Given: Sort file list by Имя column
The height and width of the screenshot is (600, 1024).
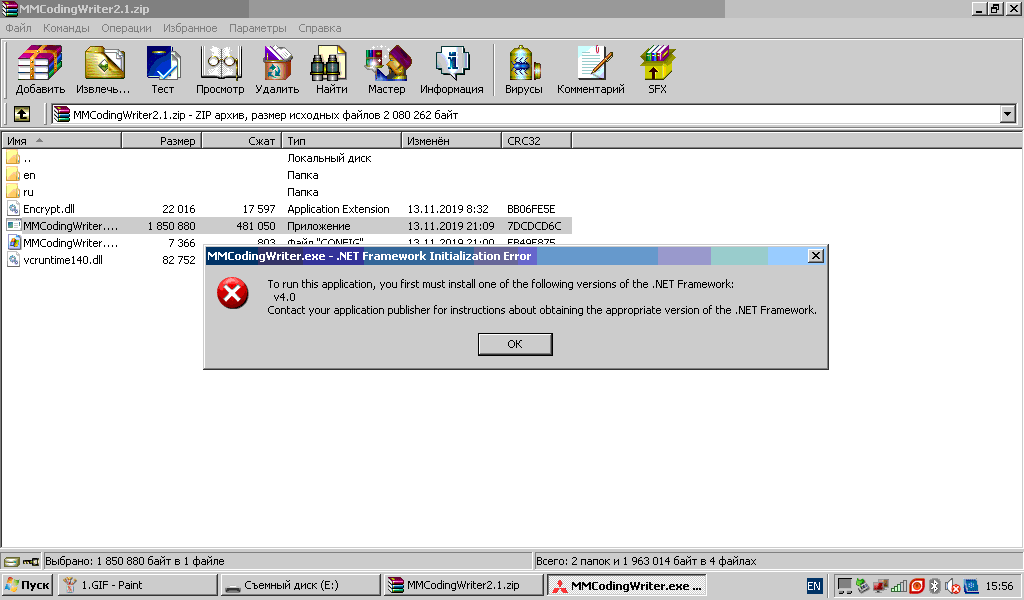Looking at the screenshot, I should coord(61,140).
